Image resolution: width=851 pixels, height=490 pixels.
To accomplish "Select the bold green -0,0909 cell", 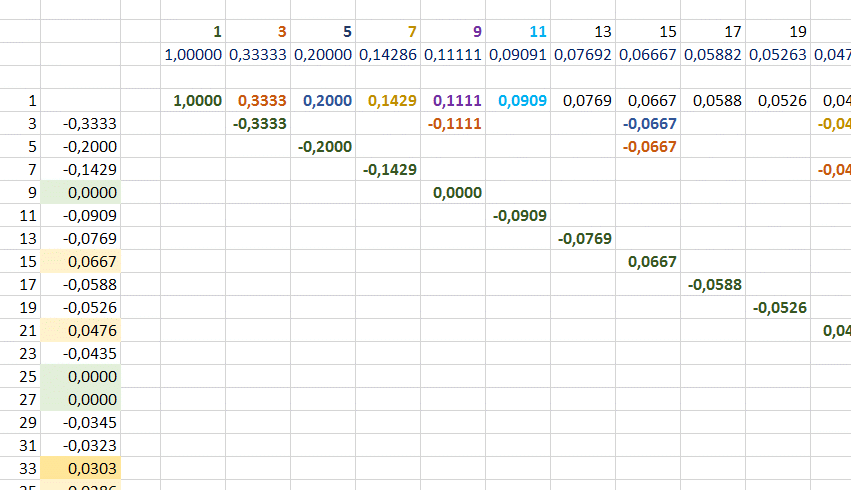I will point(518,215).
